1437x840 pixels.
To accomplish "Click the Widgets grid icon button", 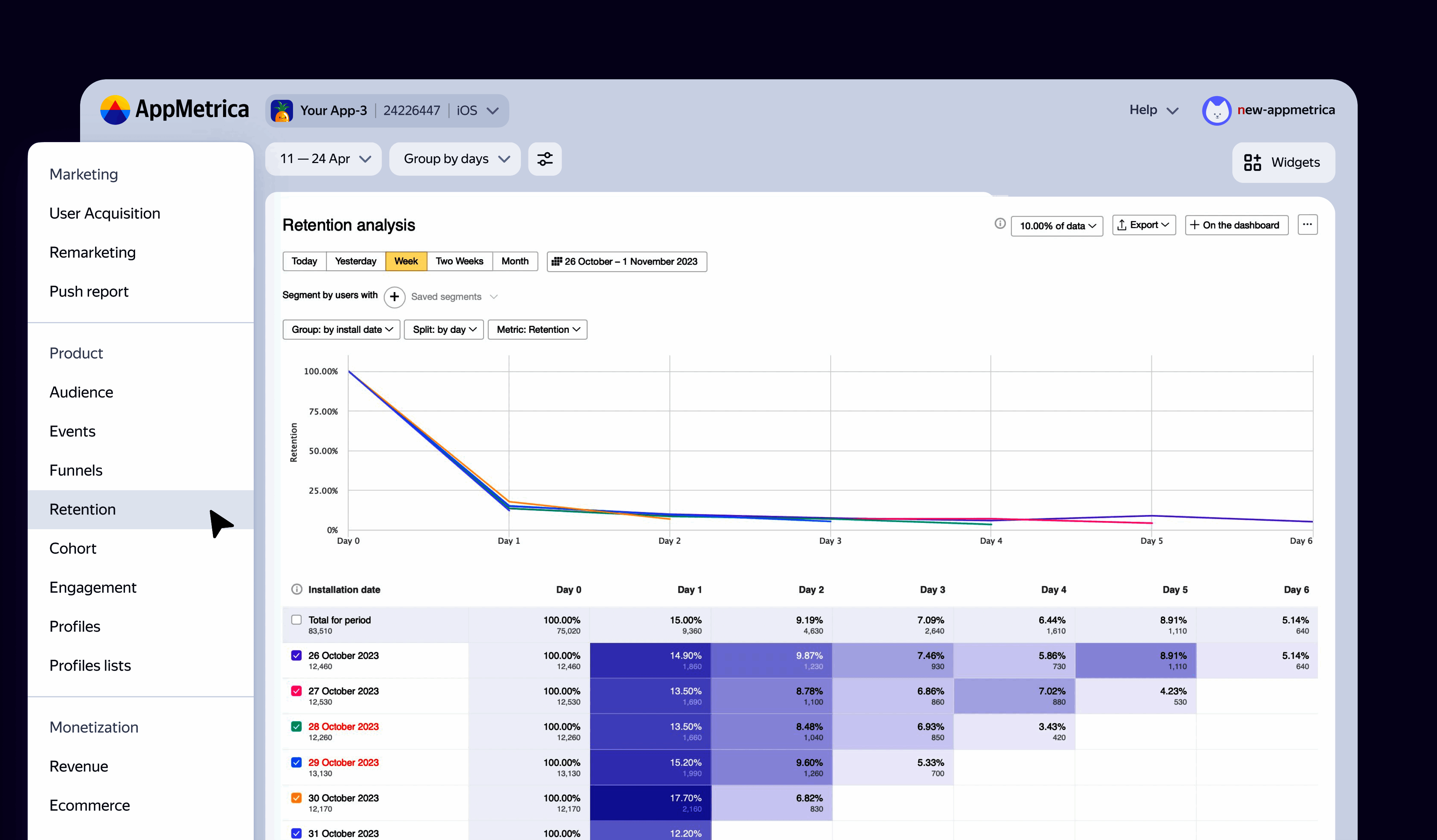I will click(1252, 162).
